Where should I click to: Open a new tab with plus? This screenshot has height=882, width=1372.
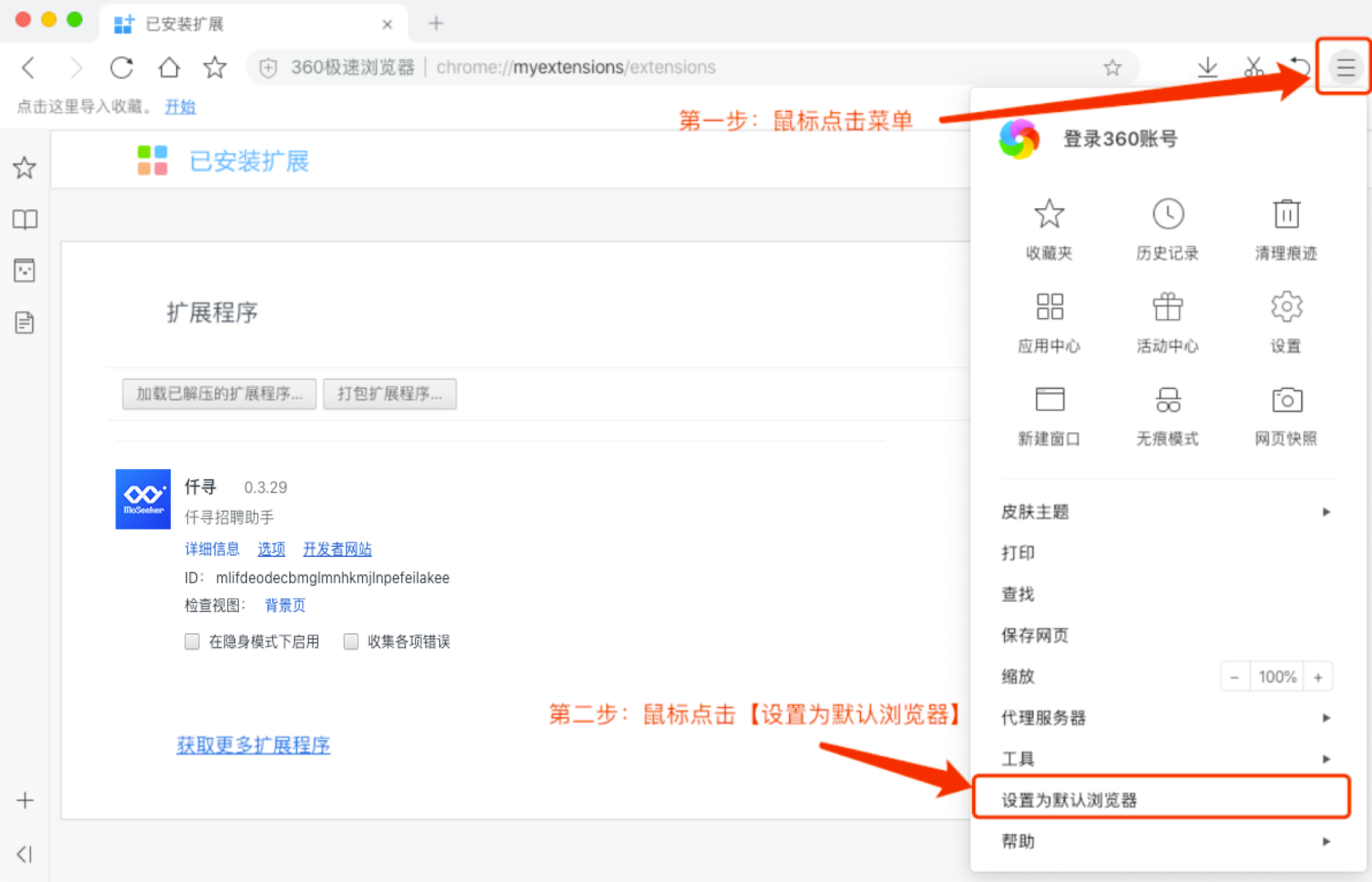click(436, 23)
